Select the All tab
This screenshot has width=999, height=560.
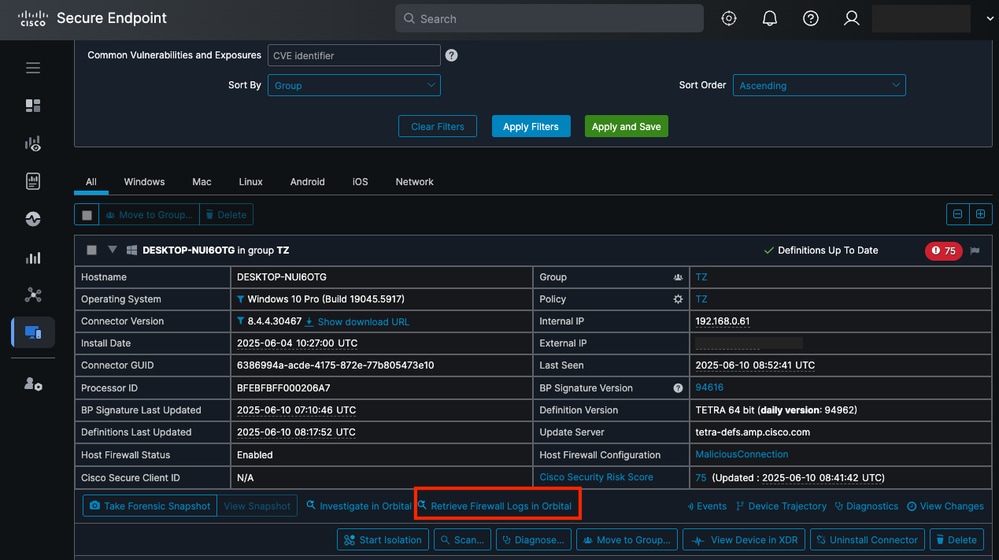pyautogui.click(x=91, y=182)
